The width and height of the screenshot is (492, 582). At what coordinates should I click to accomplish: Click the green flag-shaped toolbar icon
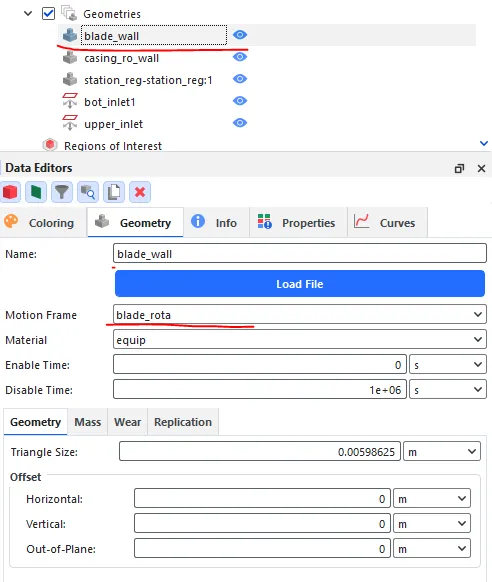36,192
